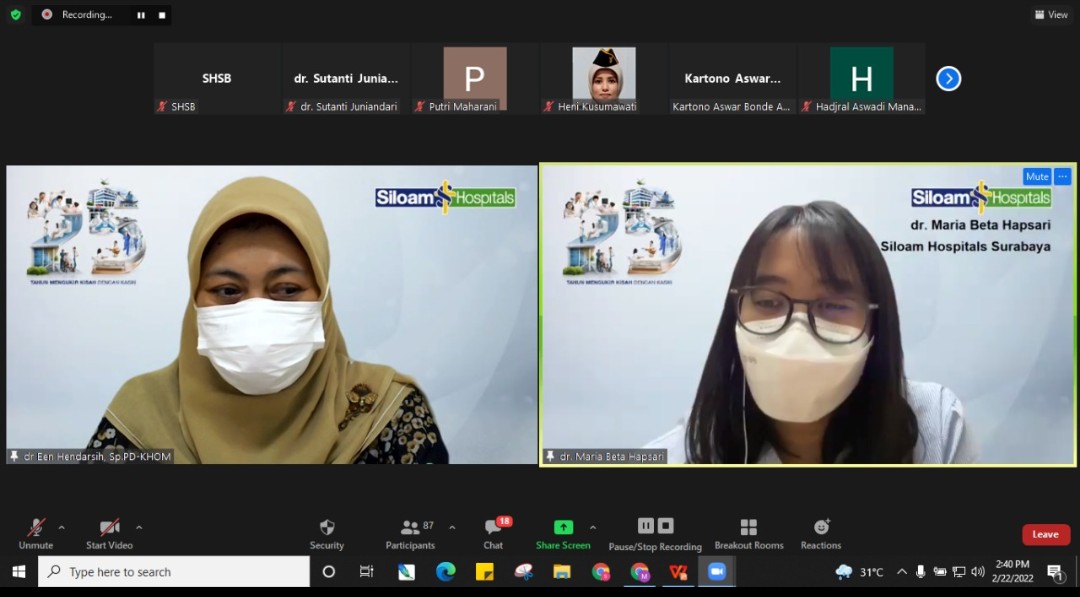The width and height of the screenshot is (1080, 597).
Task: Open the Reactions menu
Action: pyautogui.click(x=820, y=533)
